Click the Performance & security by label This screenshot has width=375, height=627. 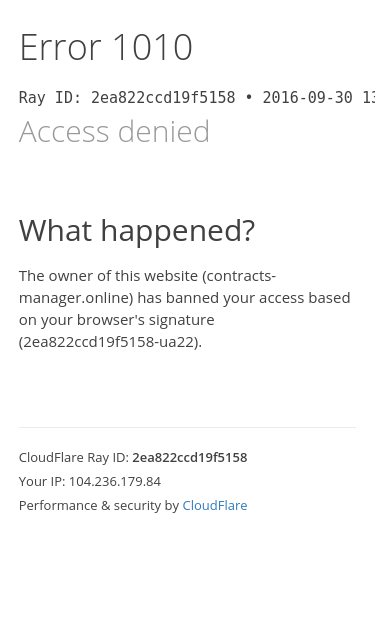[x=99, y=505]
